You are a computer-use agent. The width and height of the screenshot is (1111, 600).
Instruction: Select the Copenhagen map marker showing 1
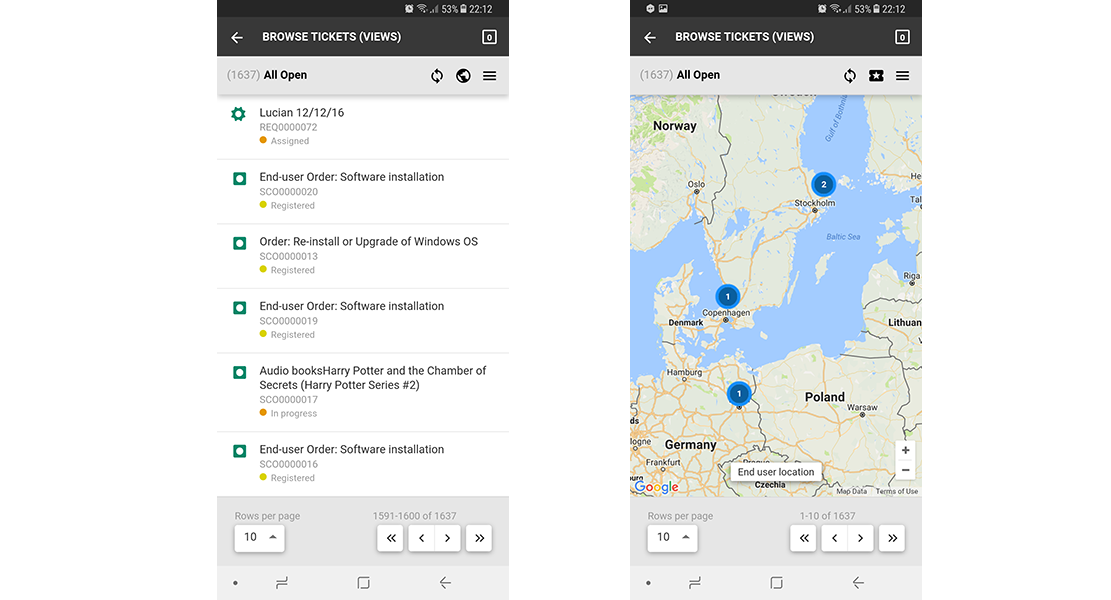727,297
